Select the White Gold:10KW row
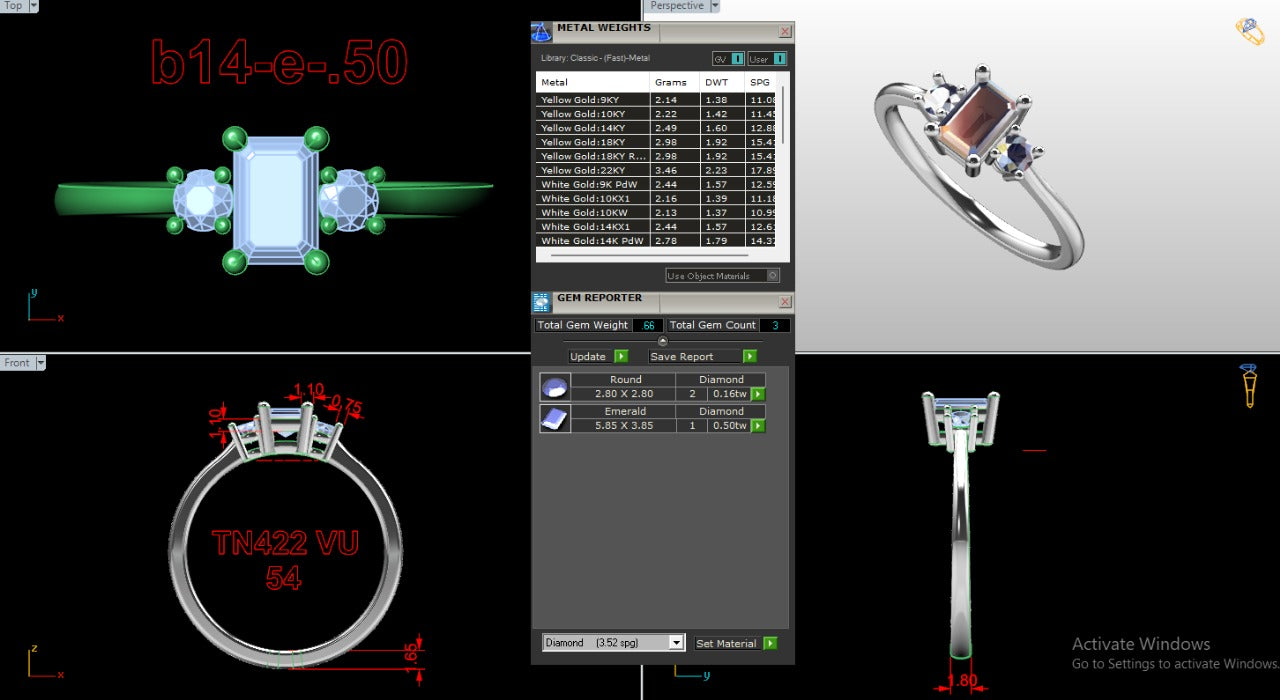This screenshot has height=700, width=1280. pyautogui.click(x=657, y=213)
